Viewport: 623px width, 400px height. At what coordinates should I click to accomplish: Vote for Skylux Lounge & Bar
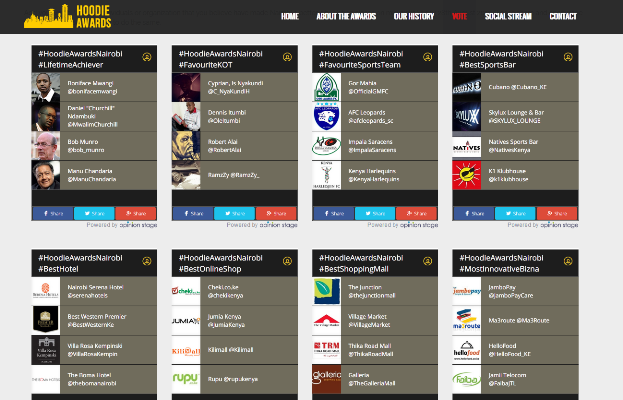pos(515,116)
